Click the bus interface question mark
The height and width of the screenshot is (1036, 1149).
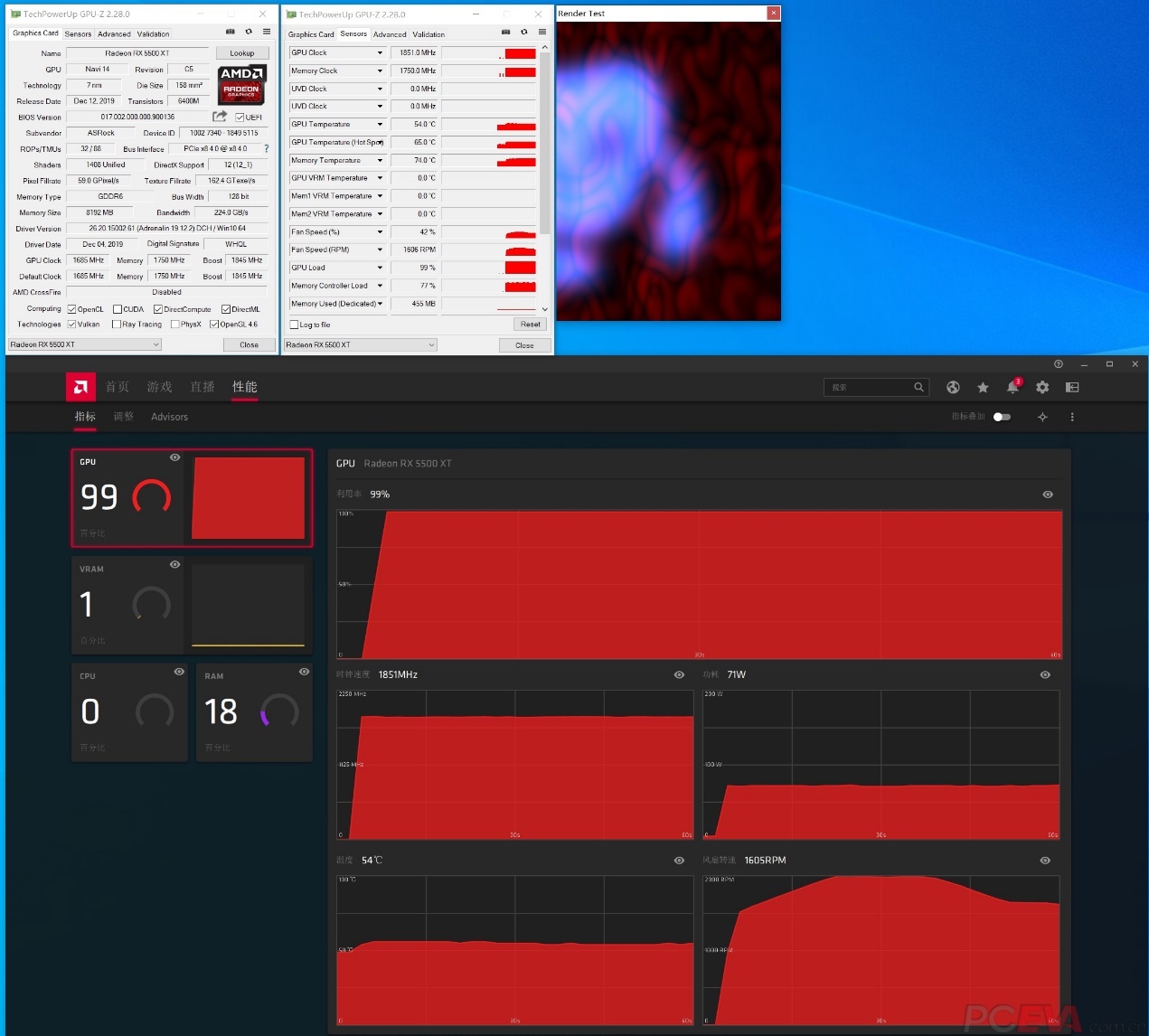pyautogui.click(x=266, y=148)
